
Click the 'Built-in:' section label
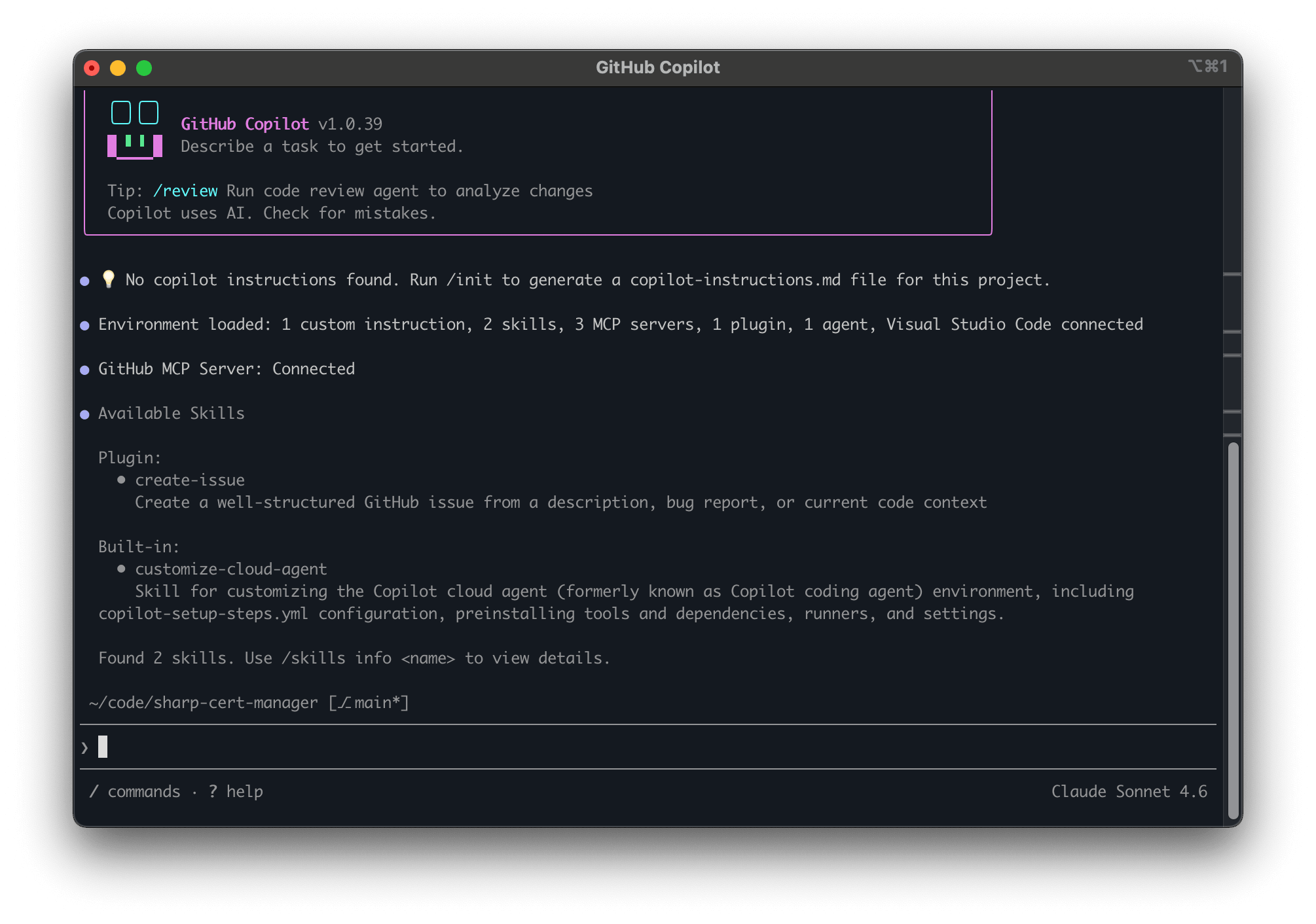[139, 547]
